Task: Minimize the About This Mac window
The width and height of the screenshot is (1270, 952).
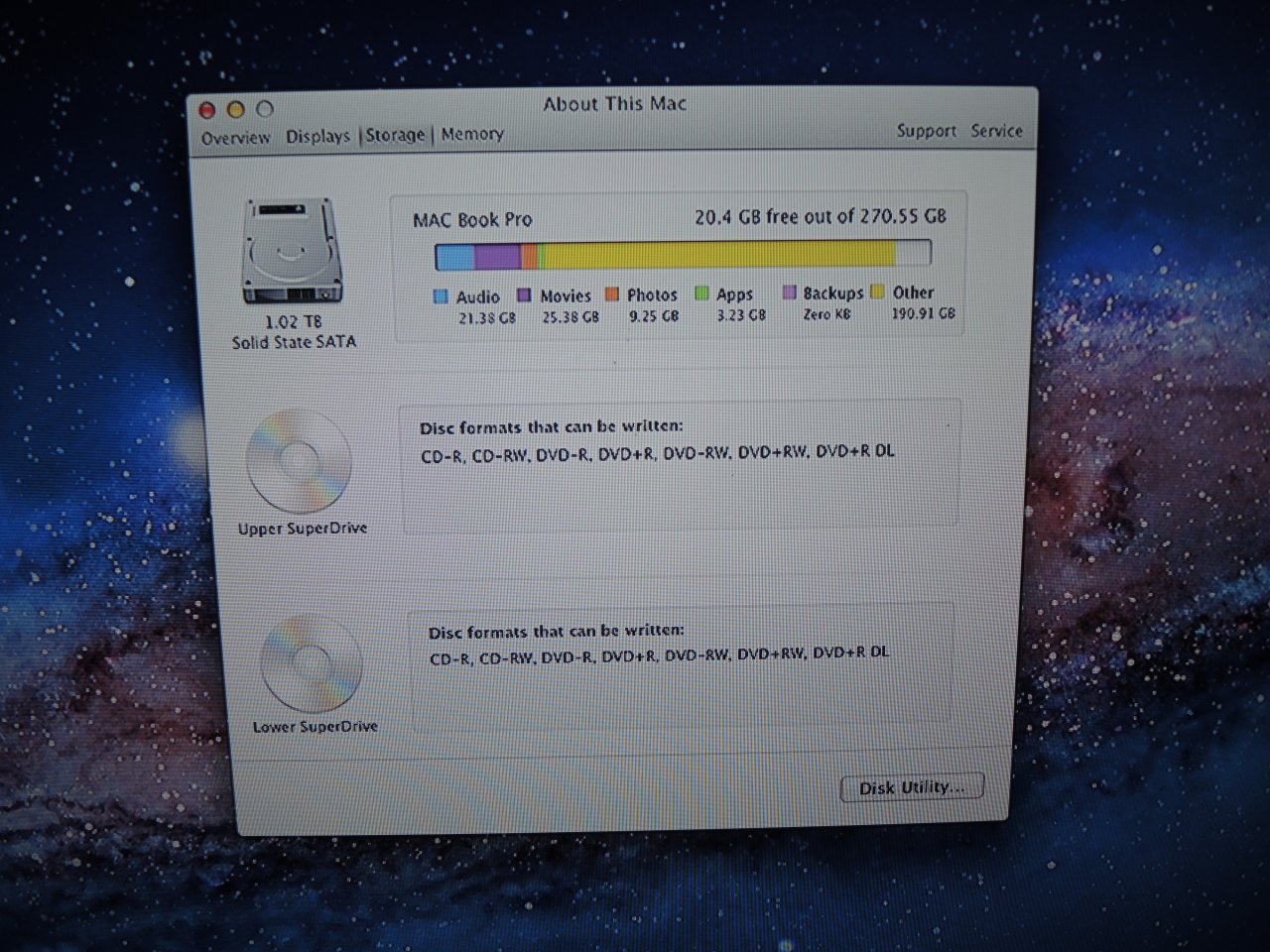Action: (x=235, y=109)
